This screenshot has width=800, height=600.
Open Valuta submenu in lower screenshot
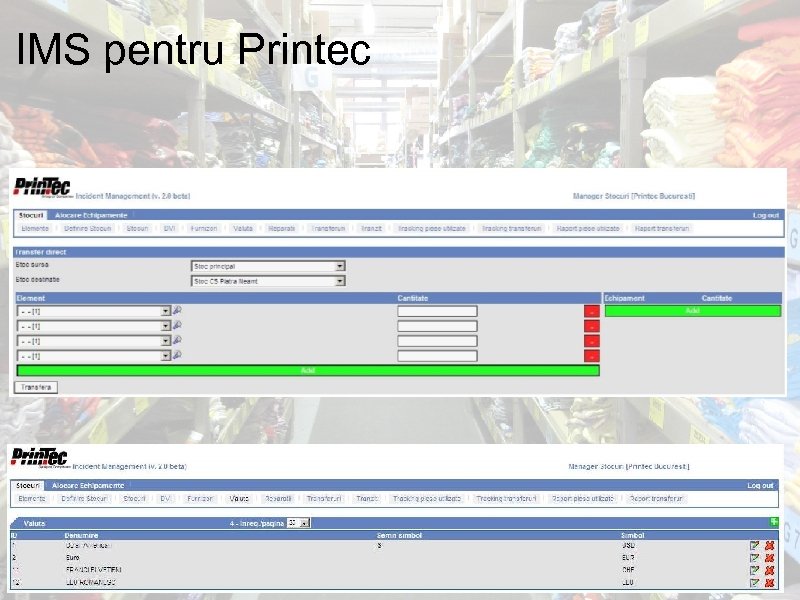click(239, 498)
